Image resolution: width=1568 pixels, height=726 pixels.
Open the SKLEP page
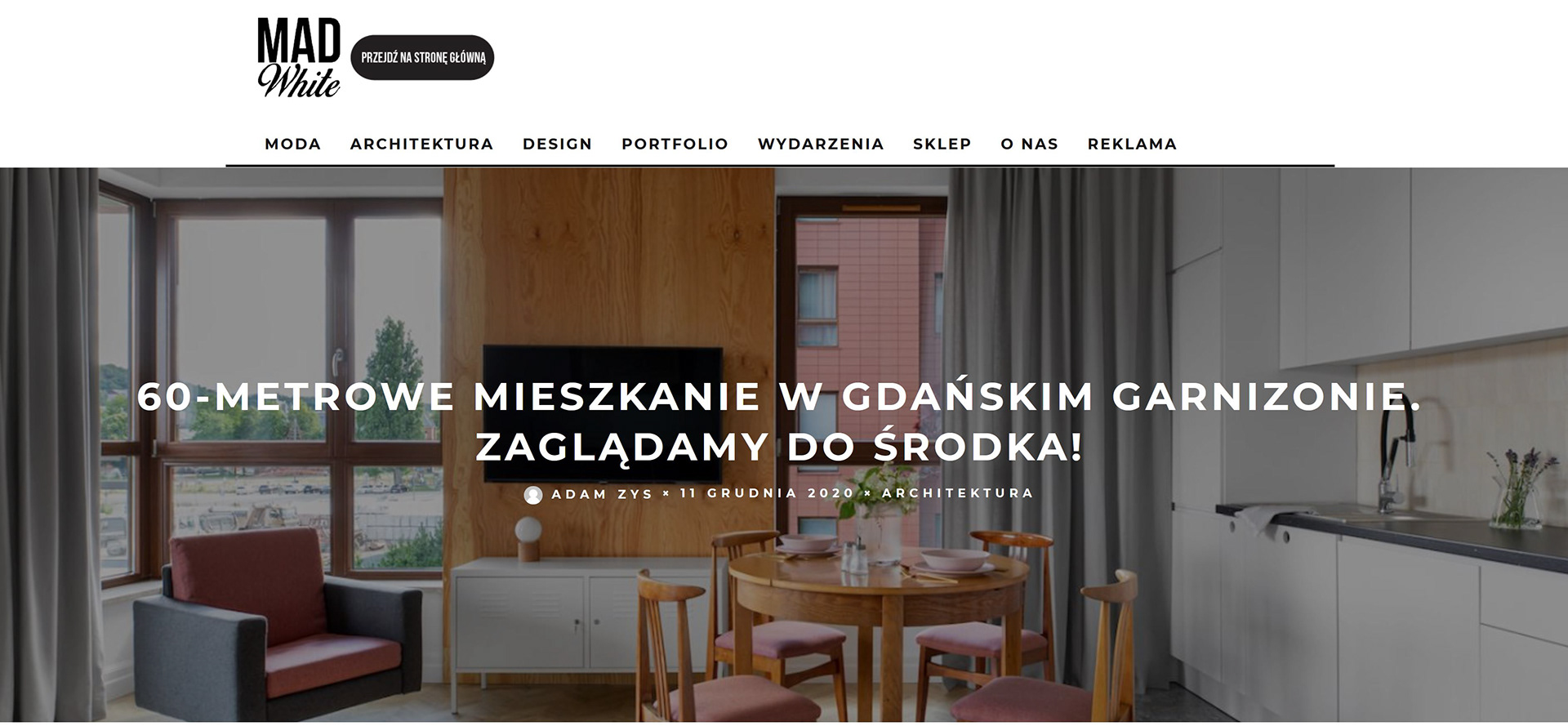942,144
